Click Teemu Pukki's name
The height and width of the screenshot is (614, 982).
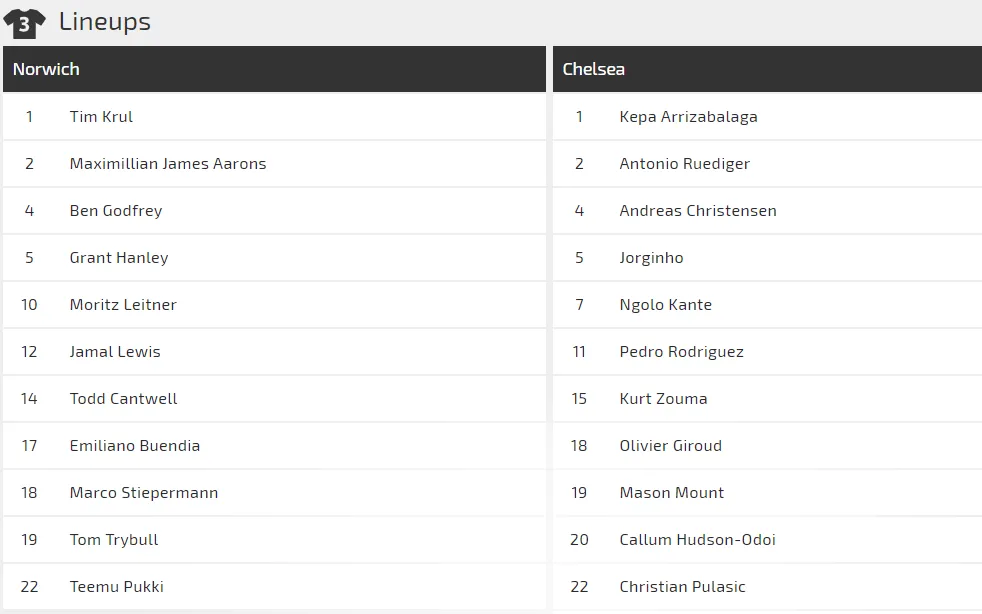(x=117, y=587)
